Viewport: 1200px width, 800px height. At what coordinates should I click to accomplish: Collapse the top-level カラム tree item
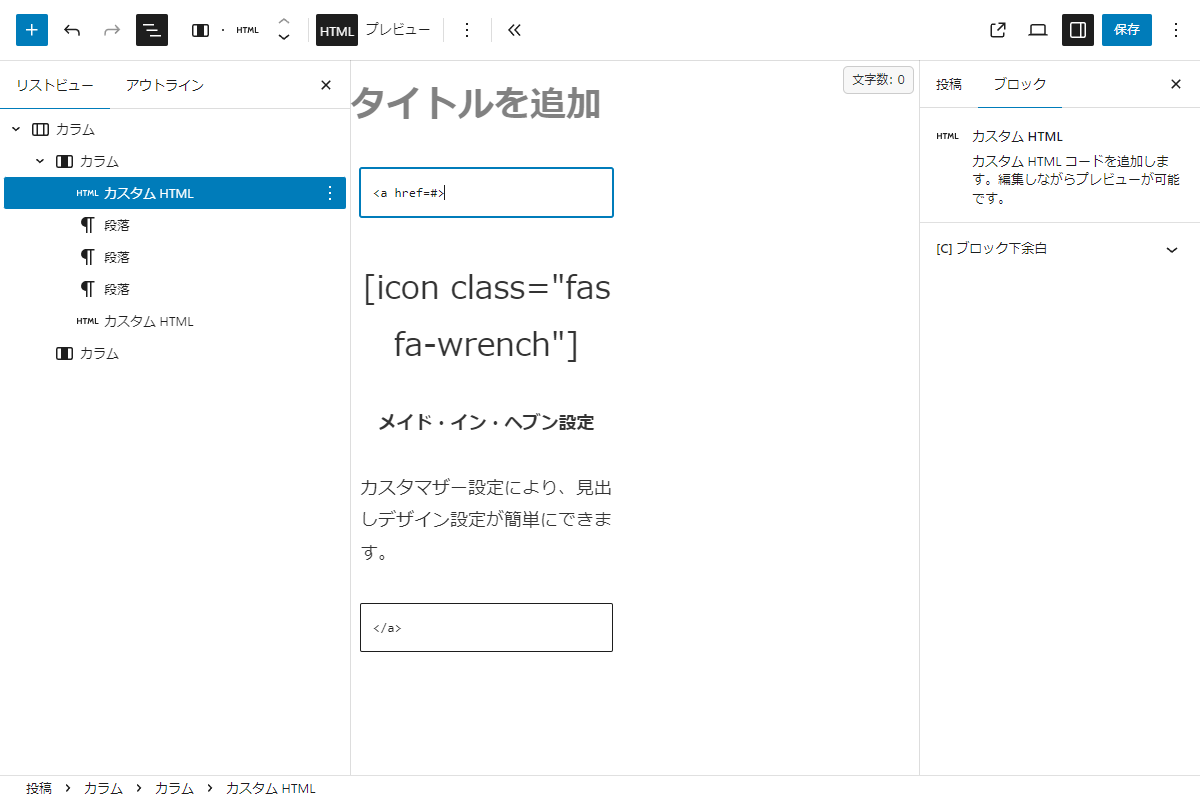[x=16, y=129]
